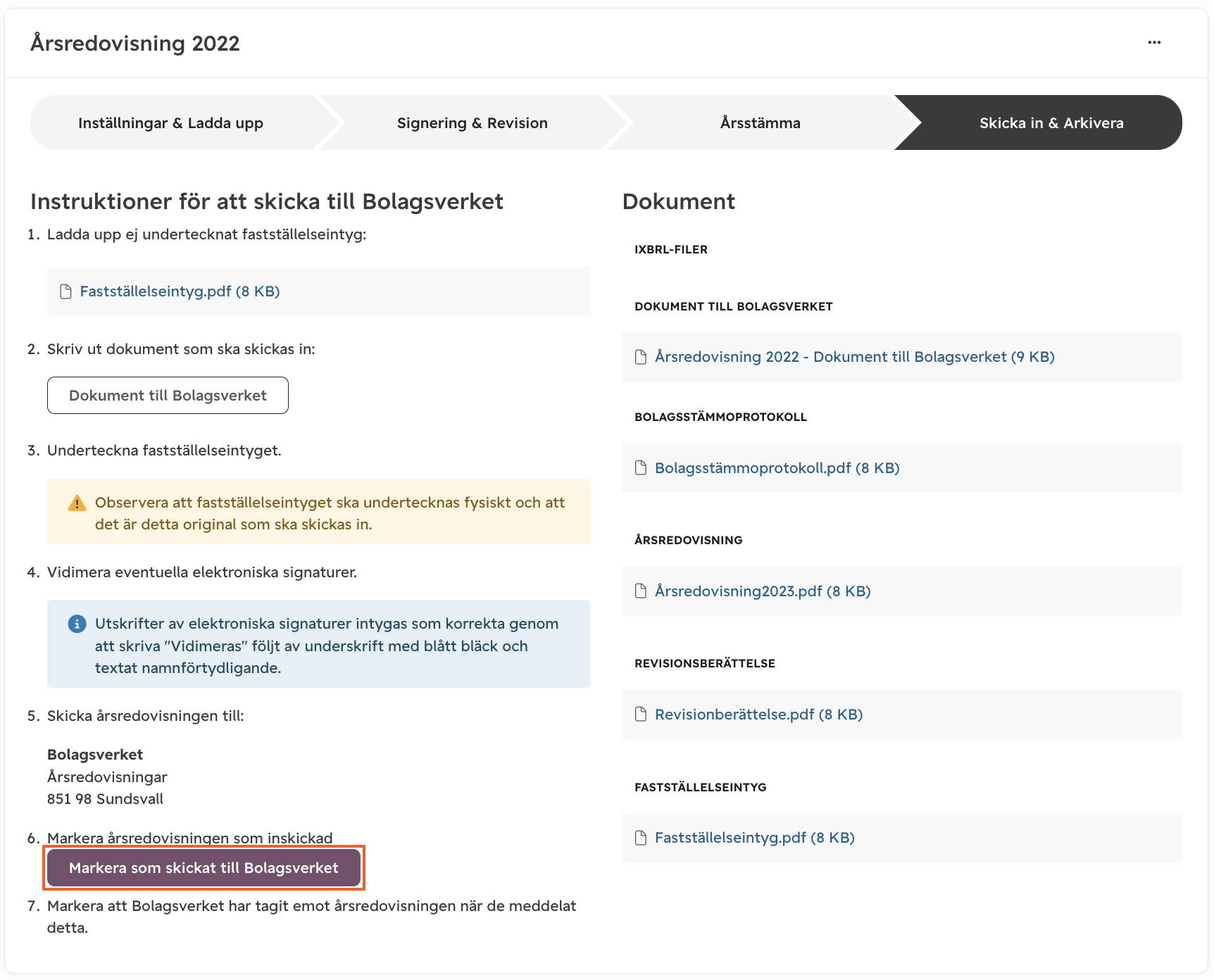Click the IXBRL-FILER section heading

[671, 249]
